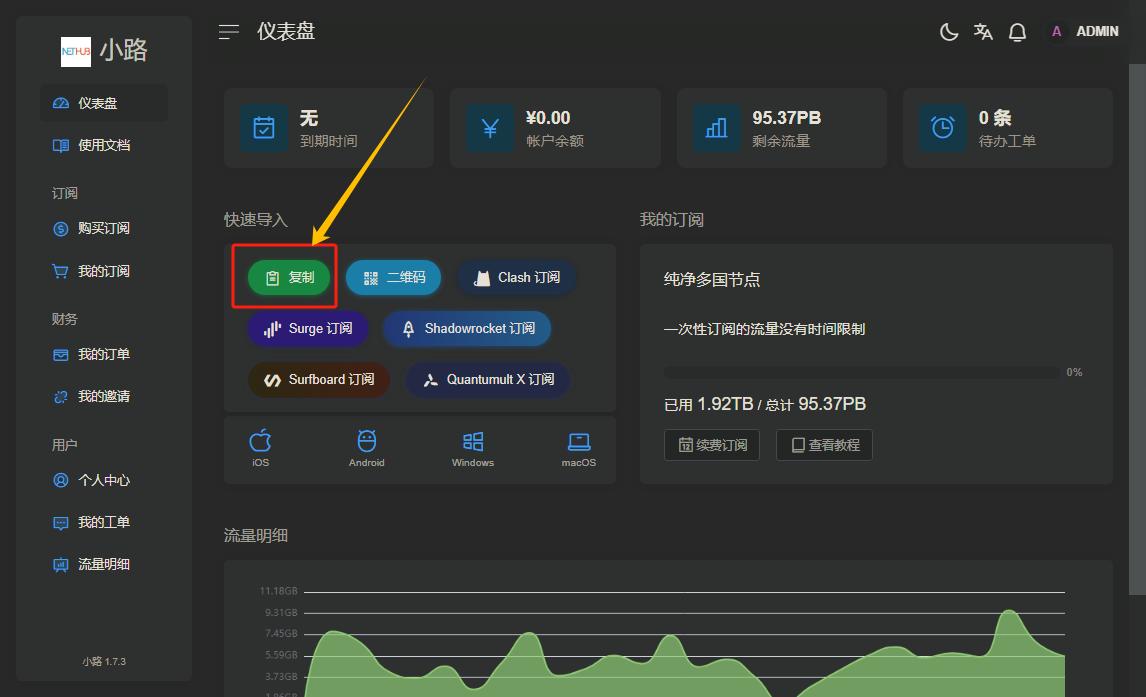
Task: Click the subscription traffic usage progress bar
Action: [x=861, y=372]
